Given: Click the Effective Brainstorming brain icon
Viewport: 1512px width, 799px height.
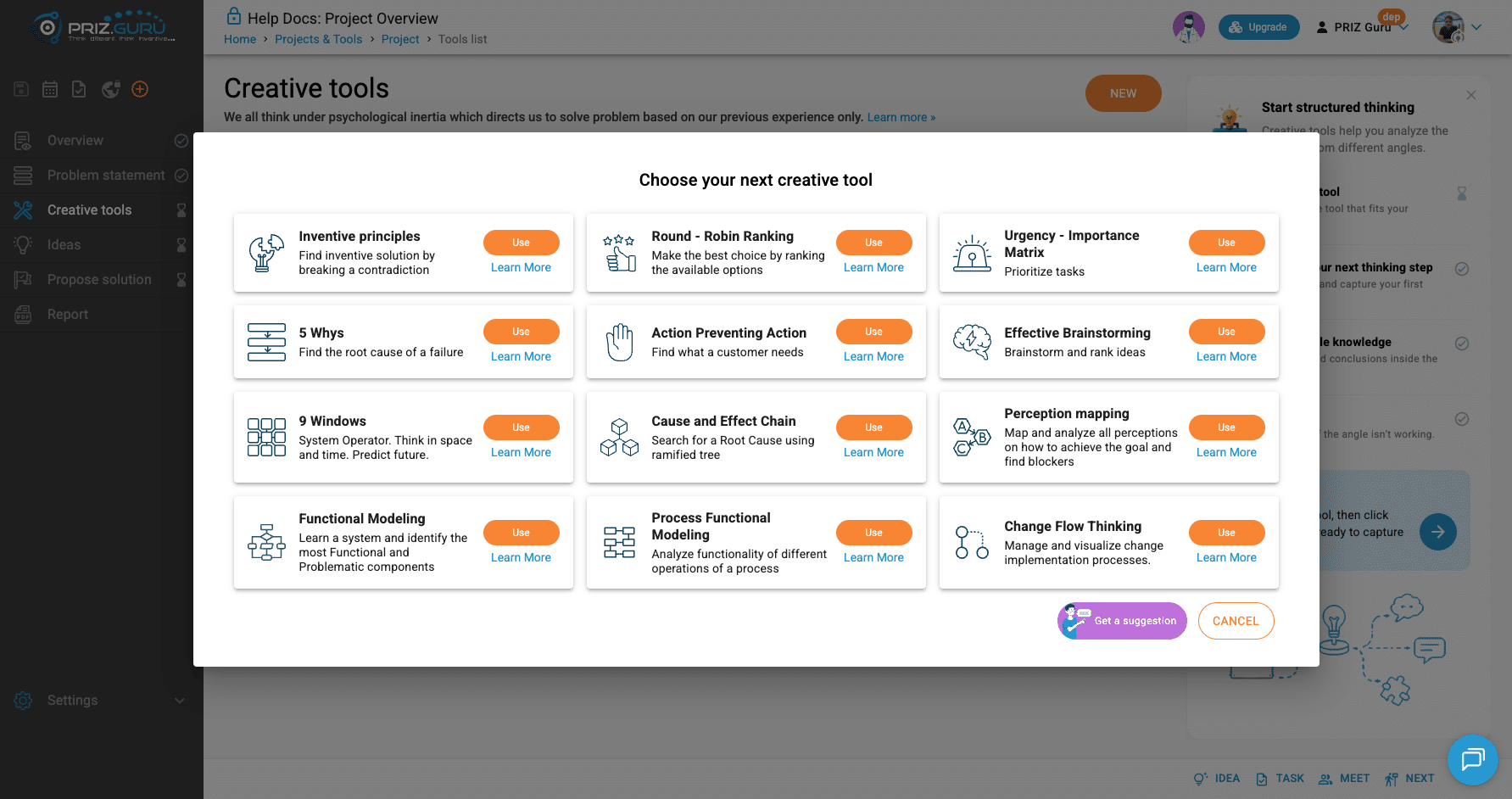Looking at the screenshot, I should click(972, 342).
